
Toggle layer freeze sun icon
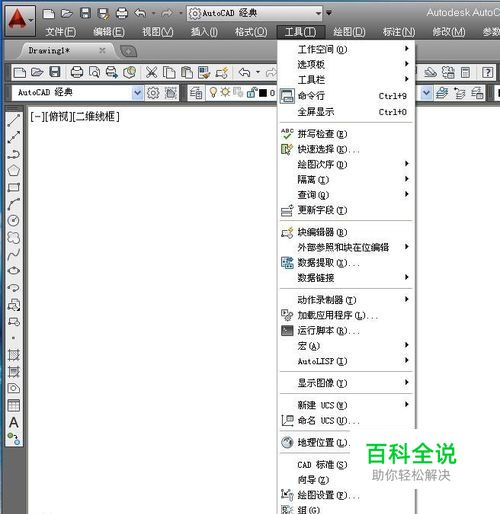click(225, 92)
